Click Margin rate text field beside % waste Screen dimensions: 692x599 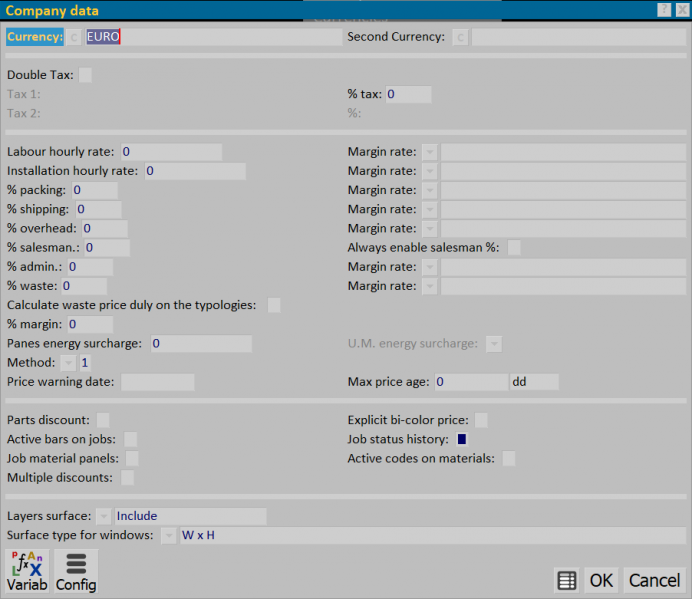pyautogui.click(x=563, y=286)
